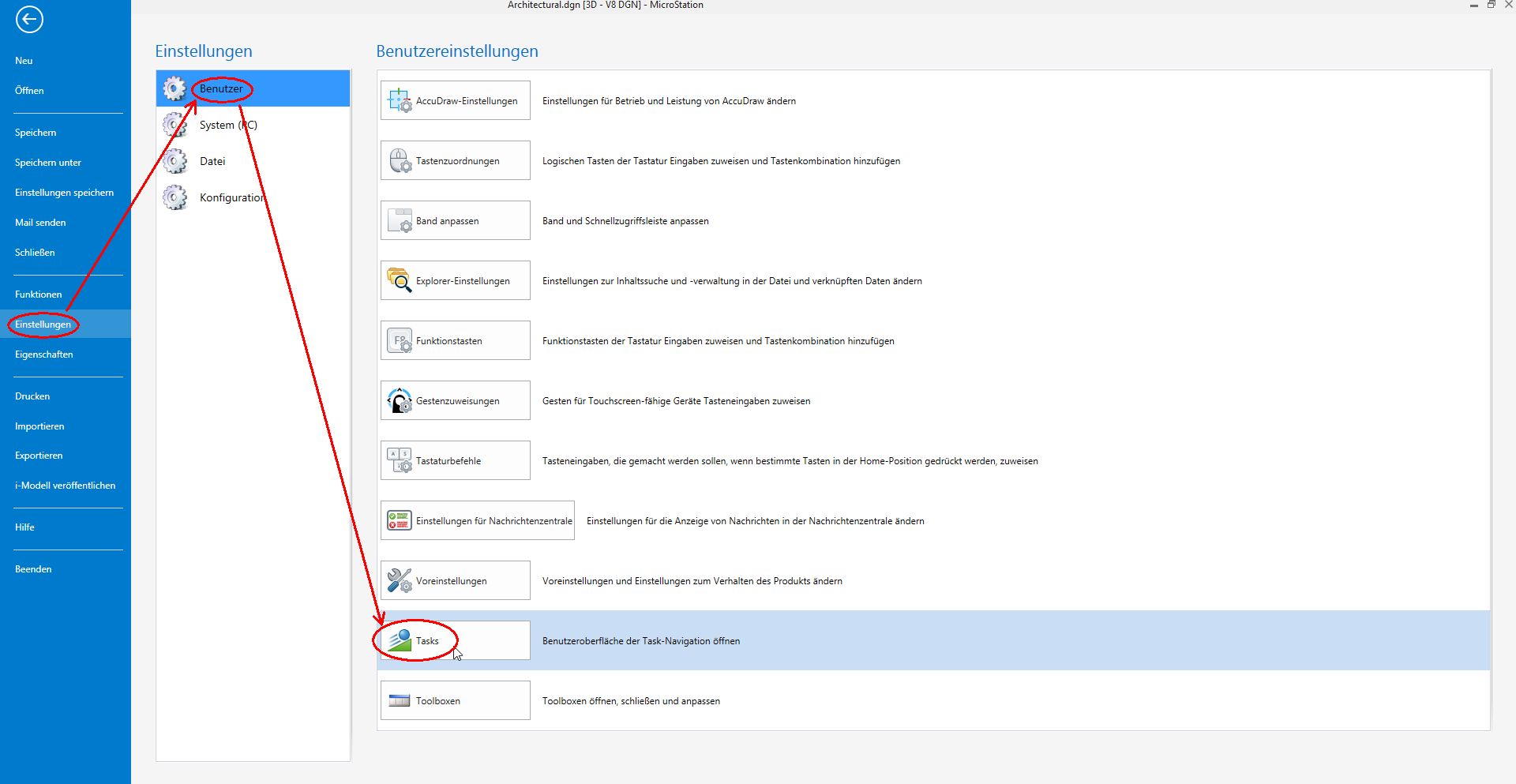Open Gestenzuweisungen touch icon
Viewport: 1516px width, 784px height.
tap(400, 400)
